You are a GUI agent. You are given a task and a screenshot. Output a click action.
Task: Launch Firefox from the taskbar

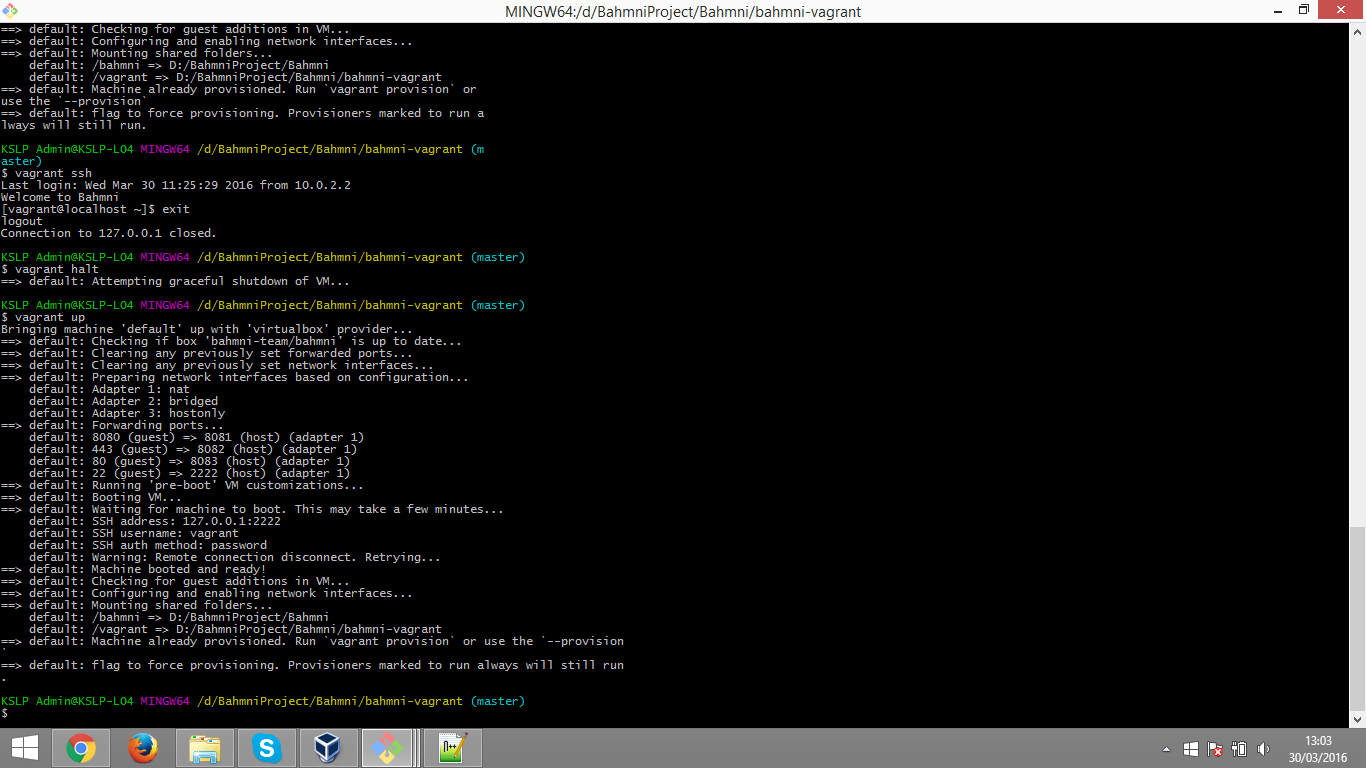143,748
